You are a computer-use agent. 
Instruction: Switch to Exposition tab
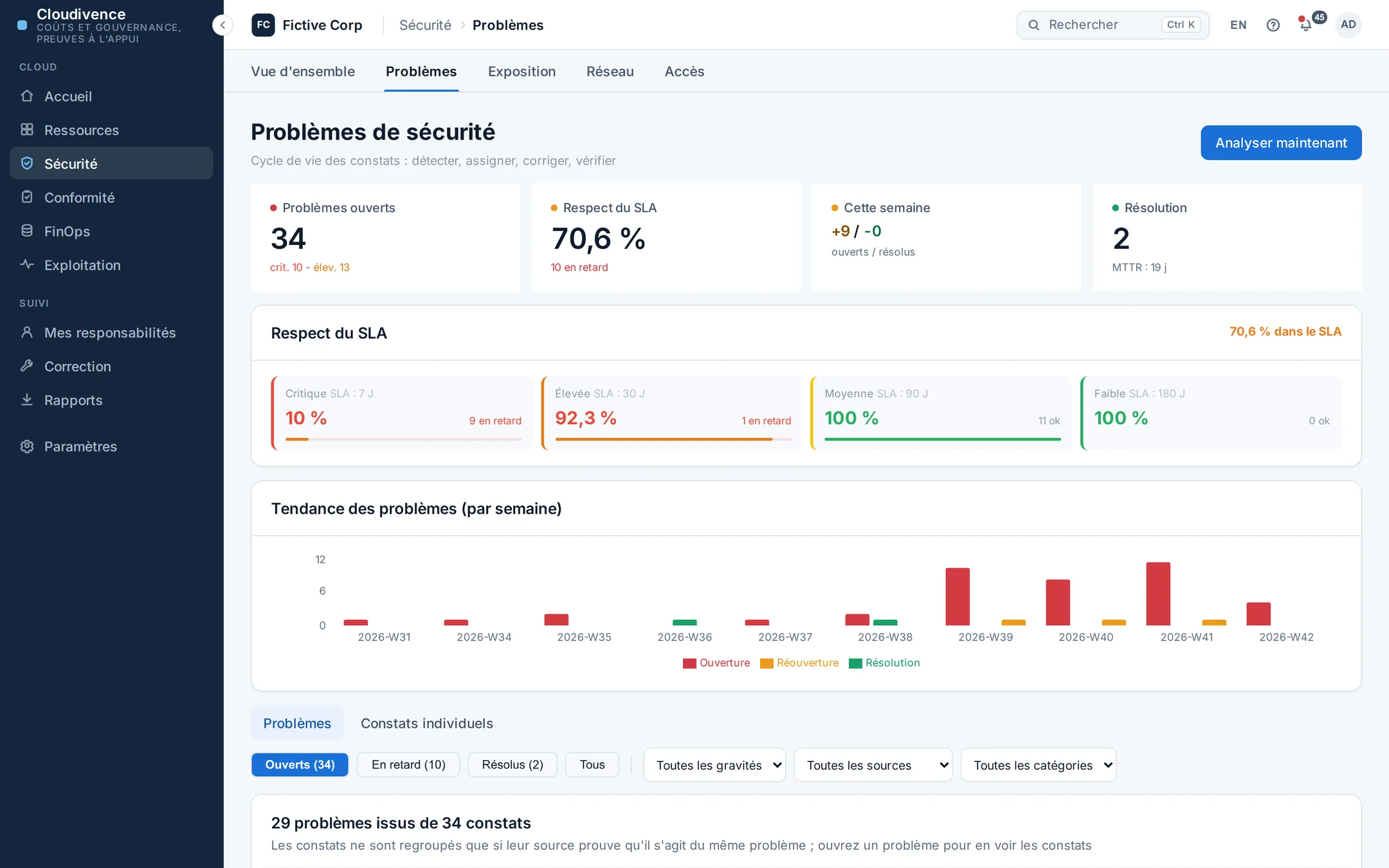pyautogui.click(x=522, y=71)
